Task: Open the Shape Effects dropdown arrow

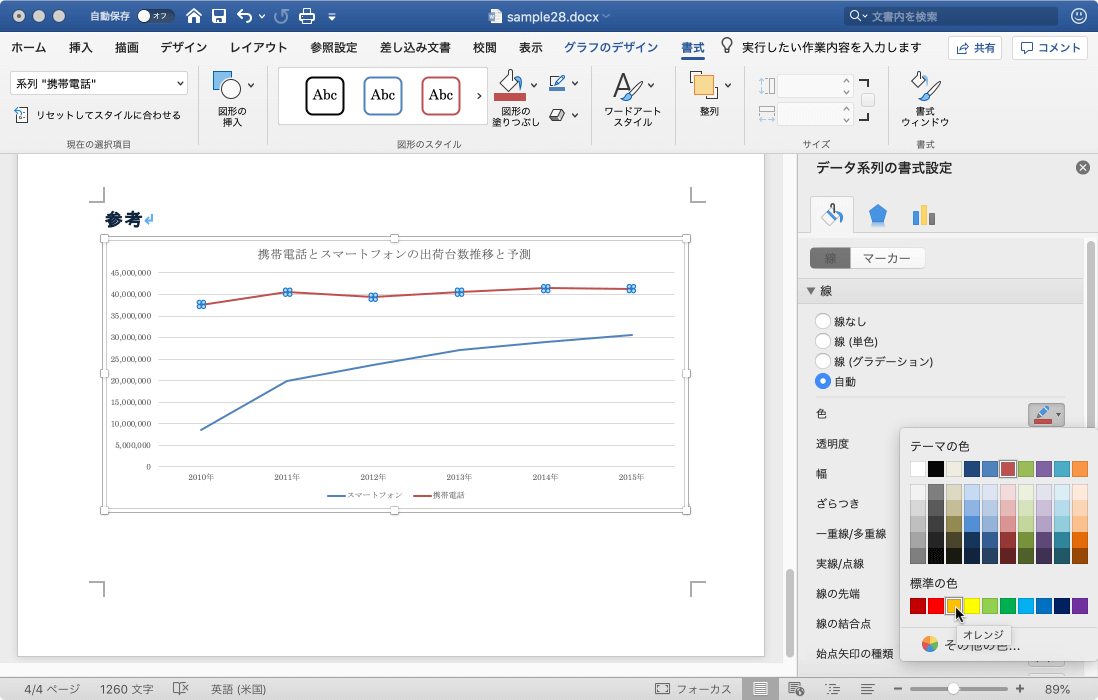Action: [x=575, y=115]
